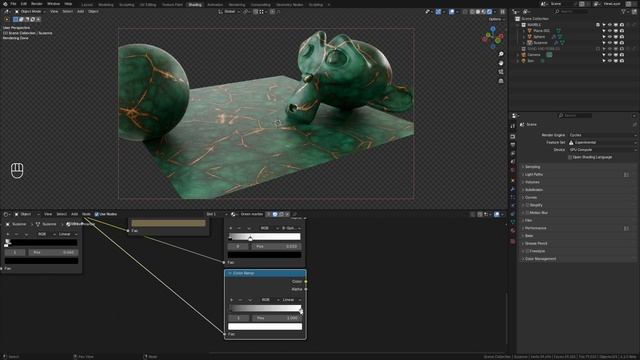
Task: Toggle the Open Shading Language checkbox
Action: point(570,157)
